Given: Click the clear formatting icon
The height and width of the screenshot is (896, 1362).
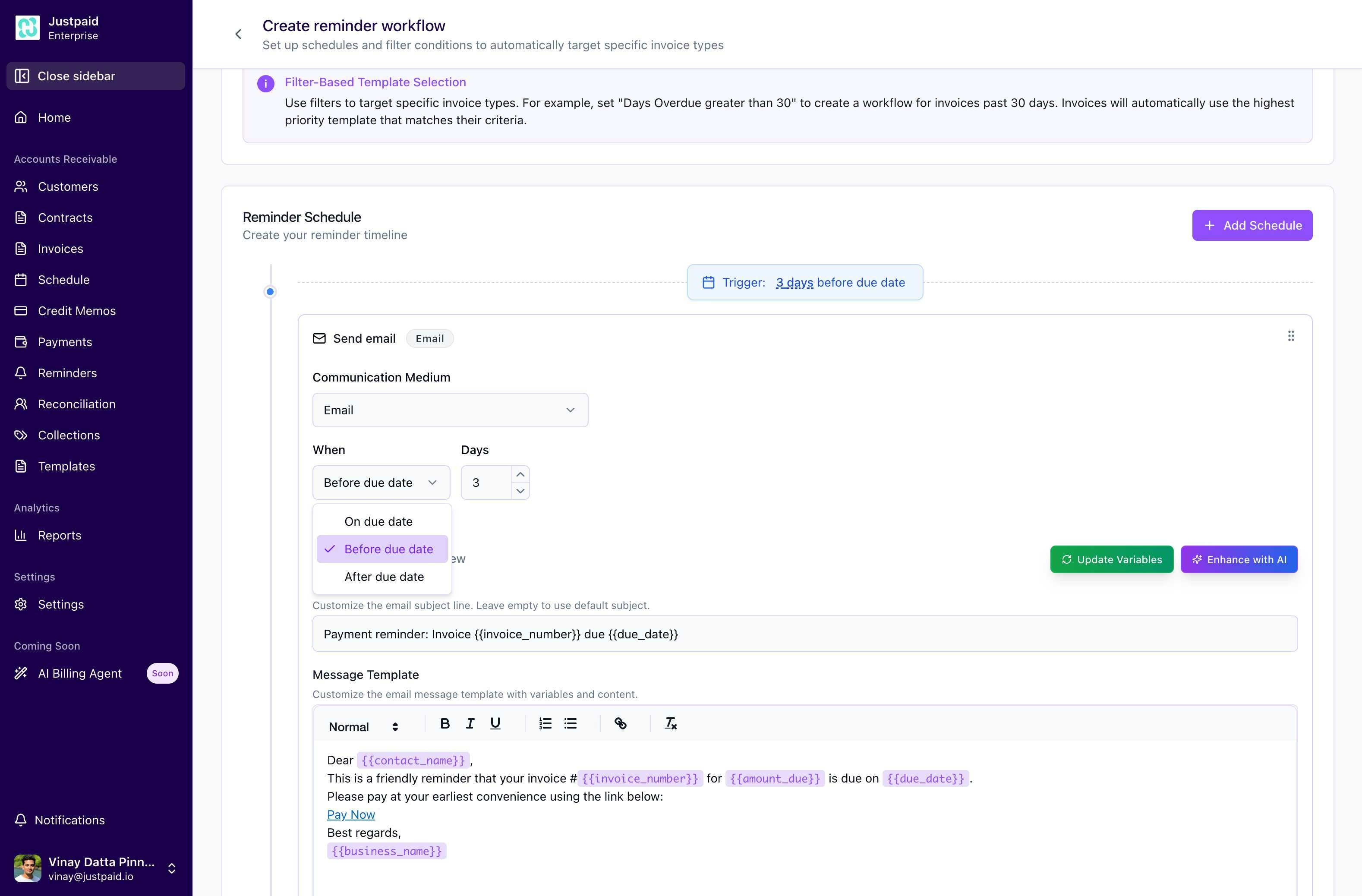Looking at the screenshot, I should click(x=670, y=723).
